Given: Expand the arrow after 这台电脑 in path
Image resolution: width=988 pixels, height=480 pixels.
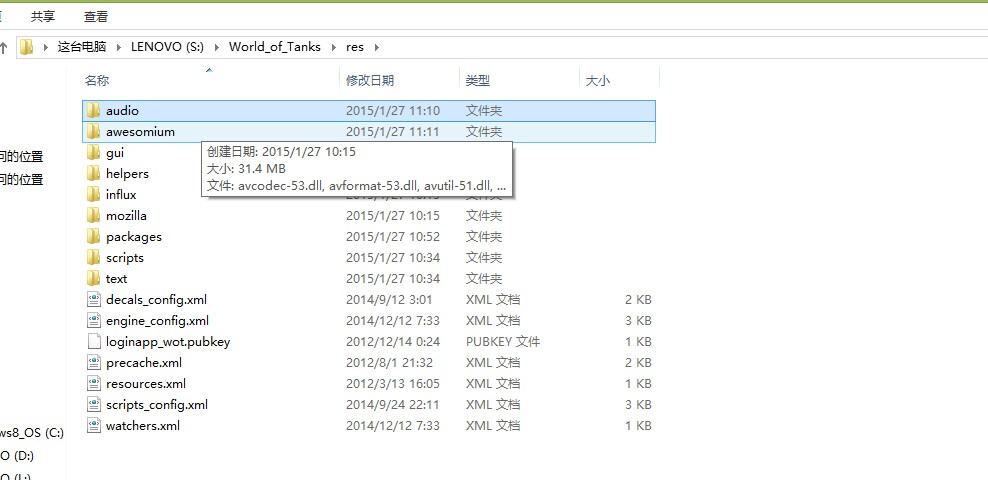Looking at the screenshot, I should click(118, 47).
